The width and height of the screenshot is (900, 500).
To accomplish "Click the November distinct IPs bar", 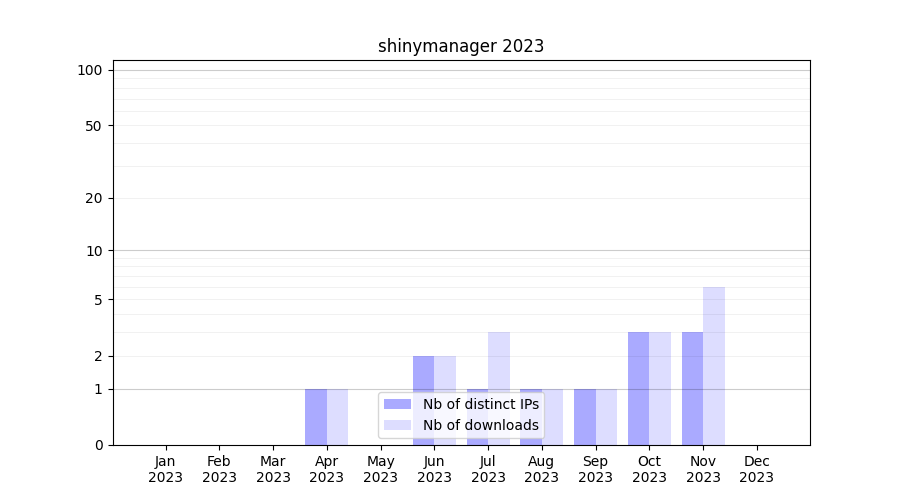I will point(692,388).
